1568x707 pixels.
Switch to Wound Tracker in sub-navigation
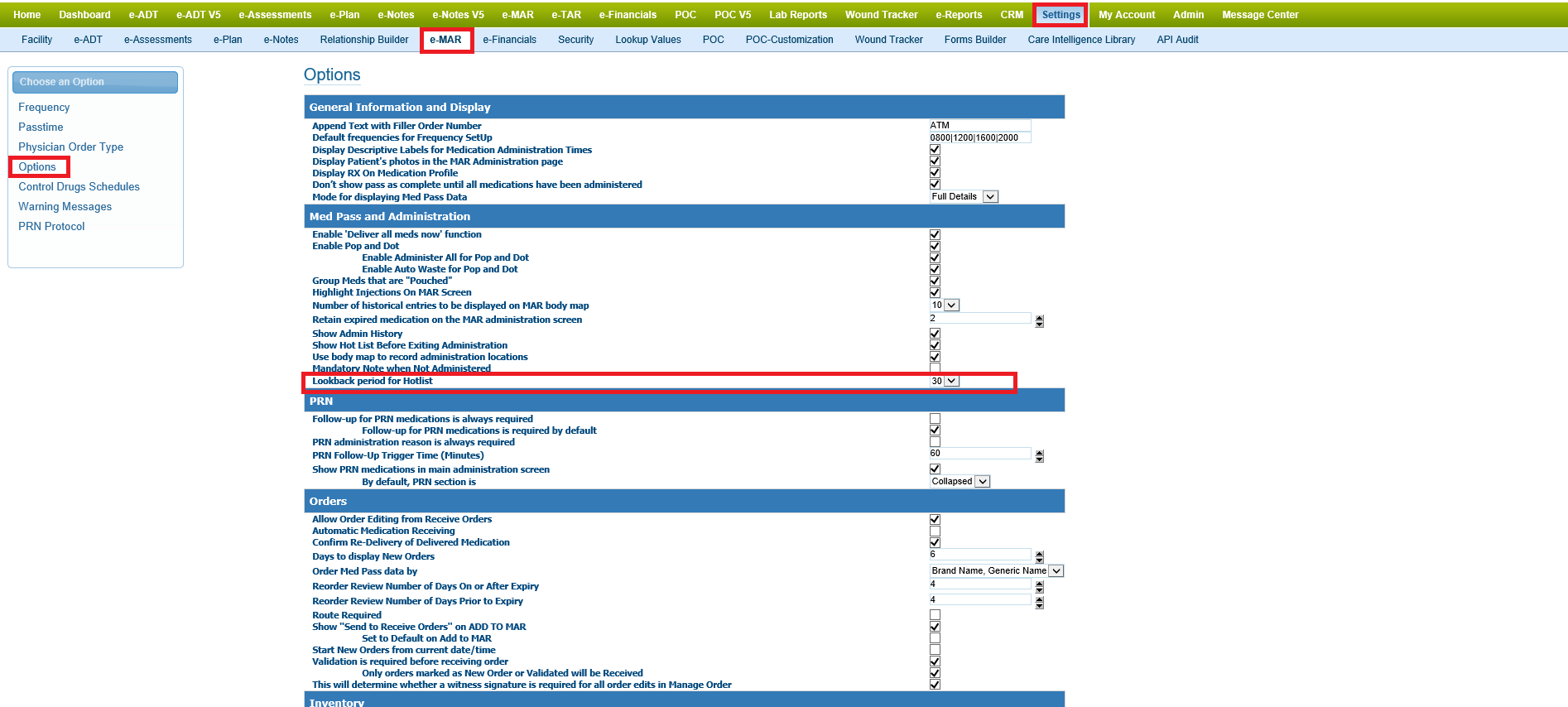click(888, 40)
